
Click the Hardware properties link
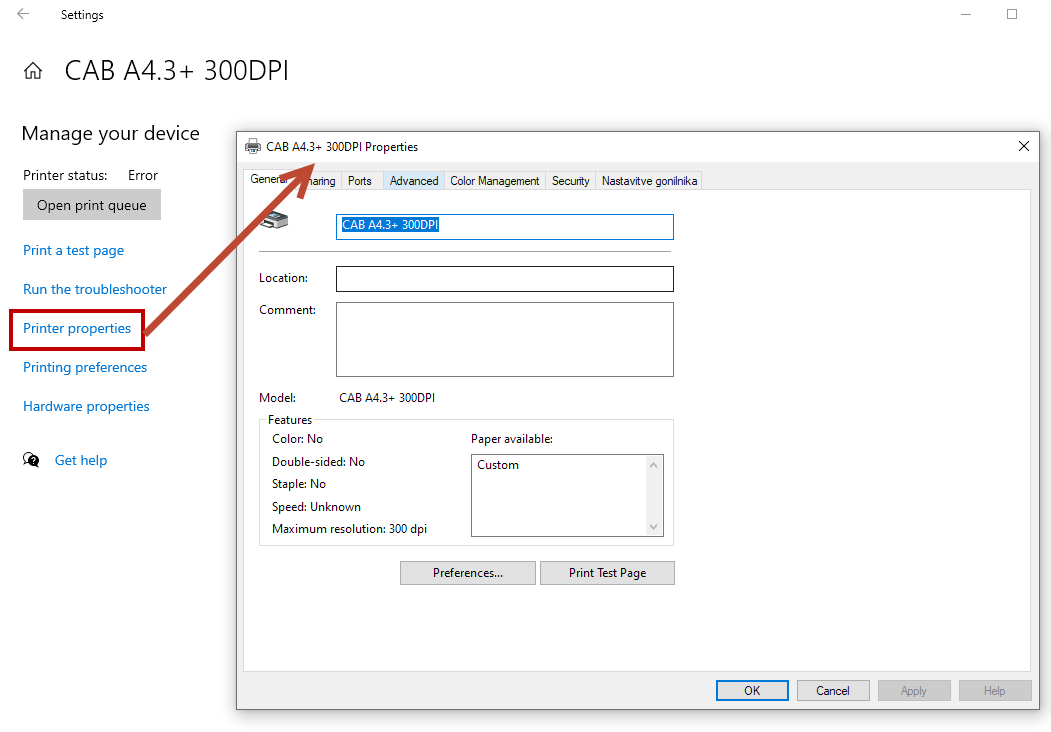[x=86, y=406]
